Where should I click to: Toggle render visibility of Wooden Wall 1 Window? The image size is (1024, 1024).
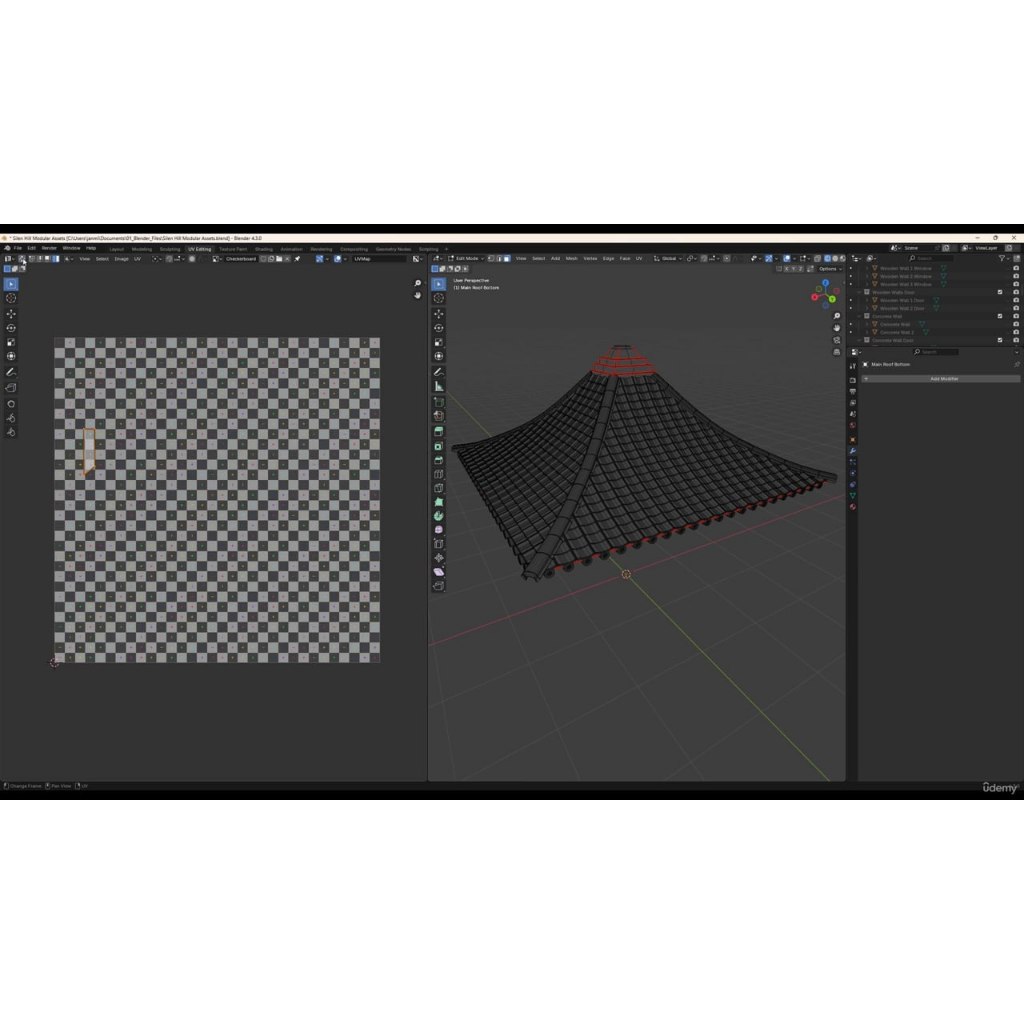pyautogui.click(x=1016, y=268)
